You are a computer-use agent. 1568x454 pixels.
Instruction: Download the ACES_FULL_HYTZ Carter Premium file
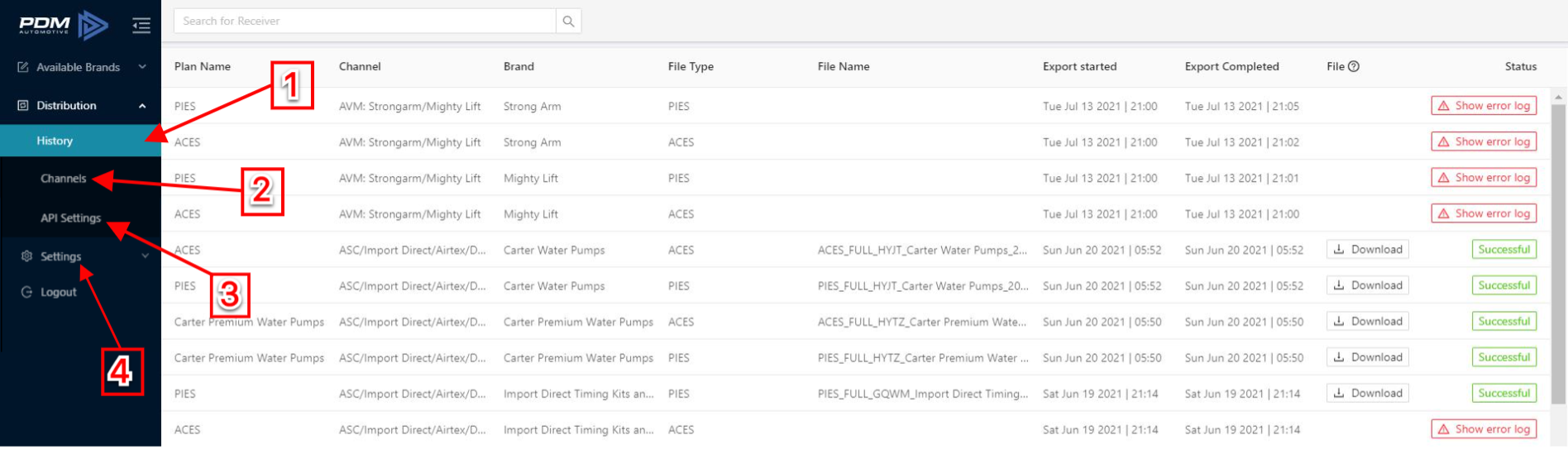click(x=1368, y=322)
